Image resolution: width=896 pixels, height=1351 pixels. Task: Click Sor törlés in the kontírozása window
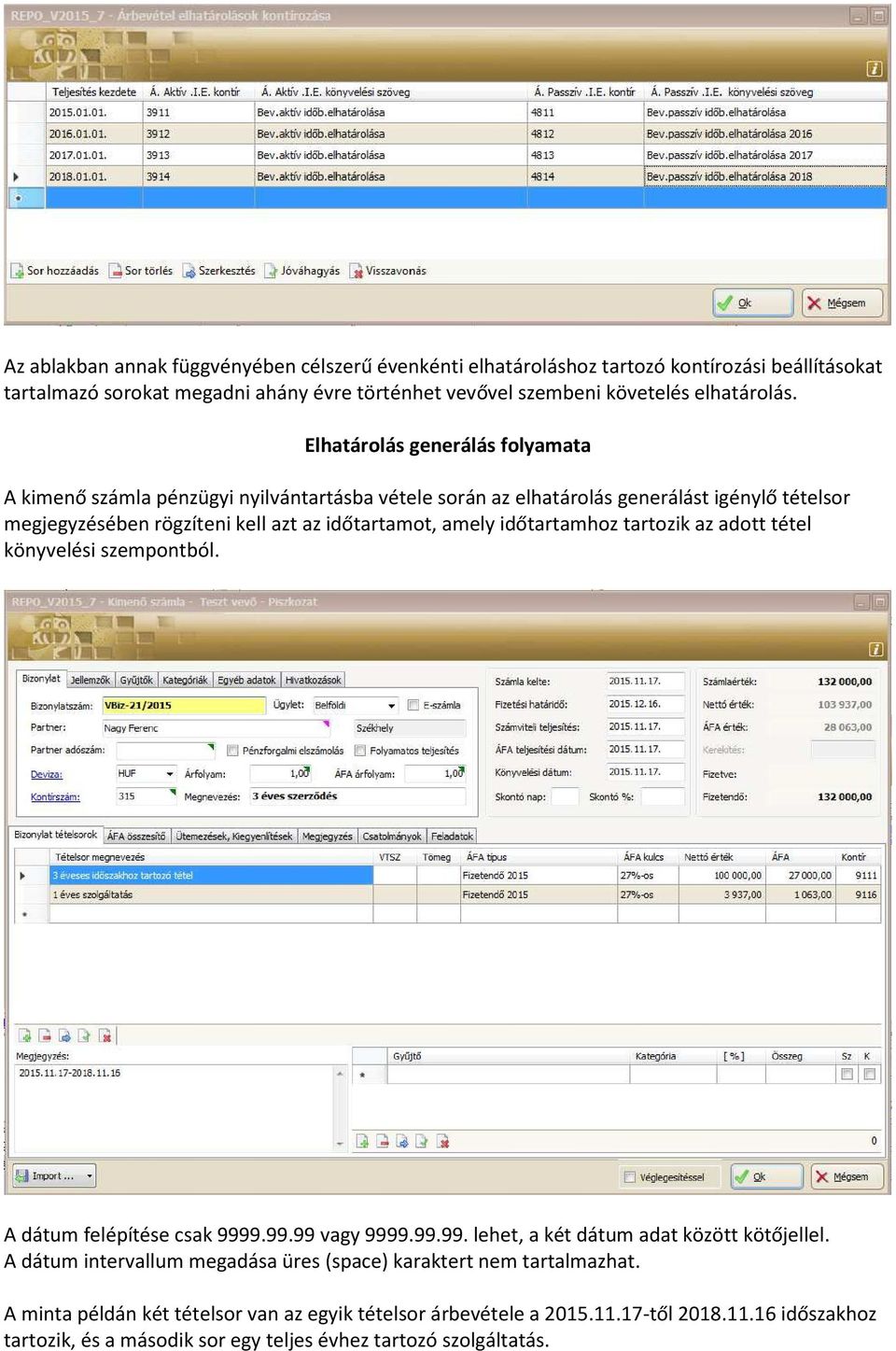141,271
